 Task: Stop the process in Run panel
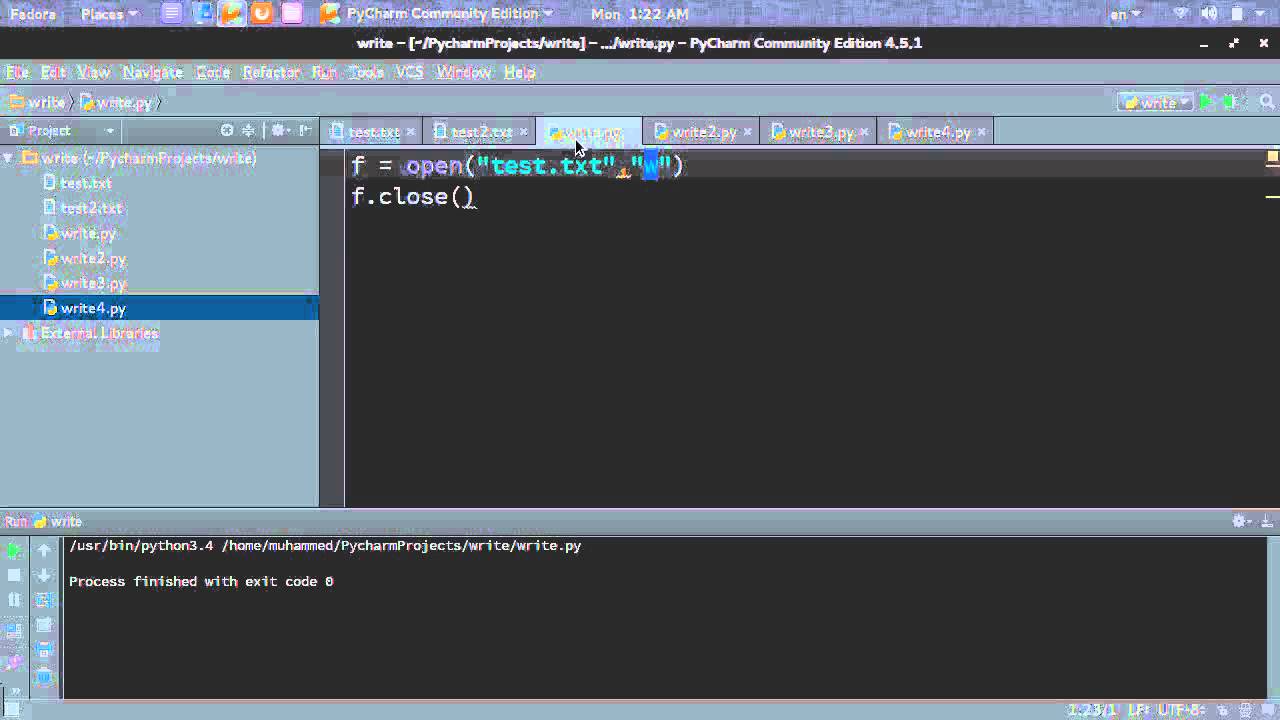pos(14,575)
